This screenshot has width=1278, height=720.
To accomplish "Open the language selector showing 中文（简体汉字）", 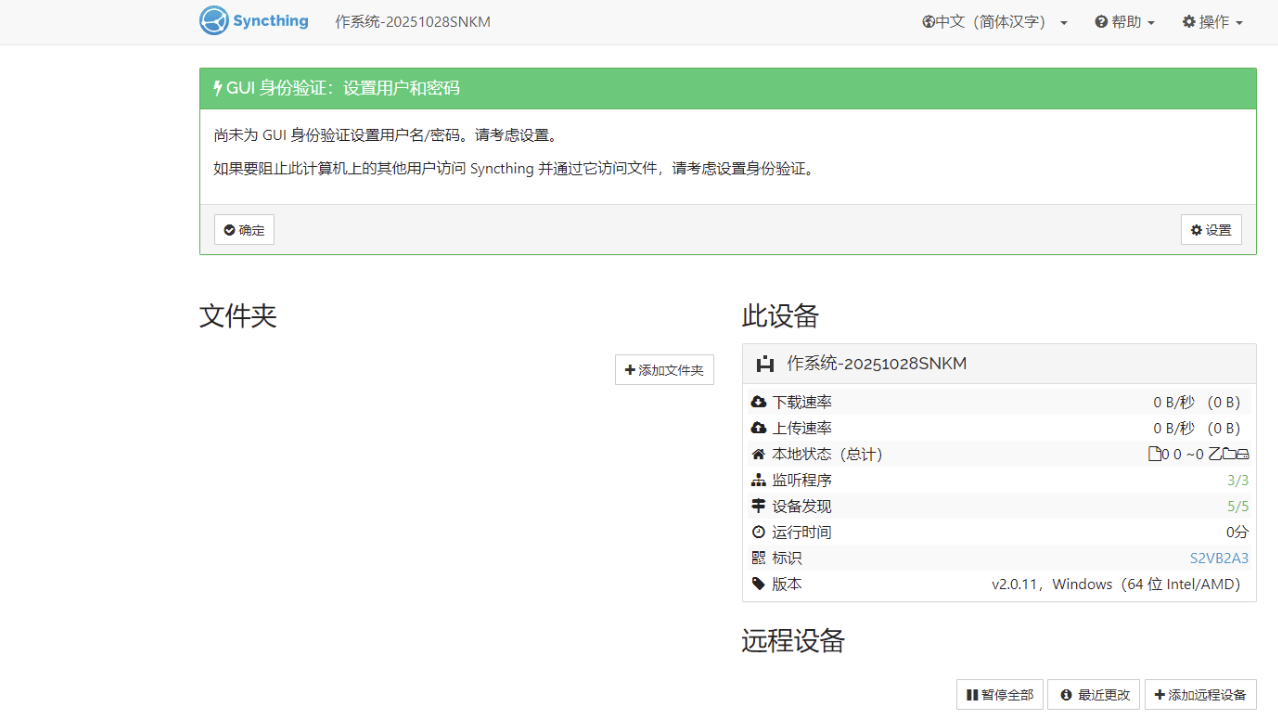I will pos(993,20).
